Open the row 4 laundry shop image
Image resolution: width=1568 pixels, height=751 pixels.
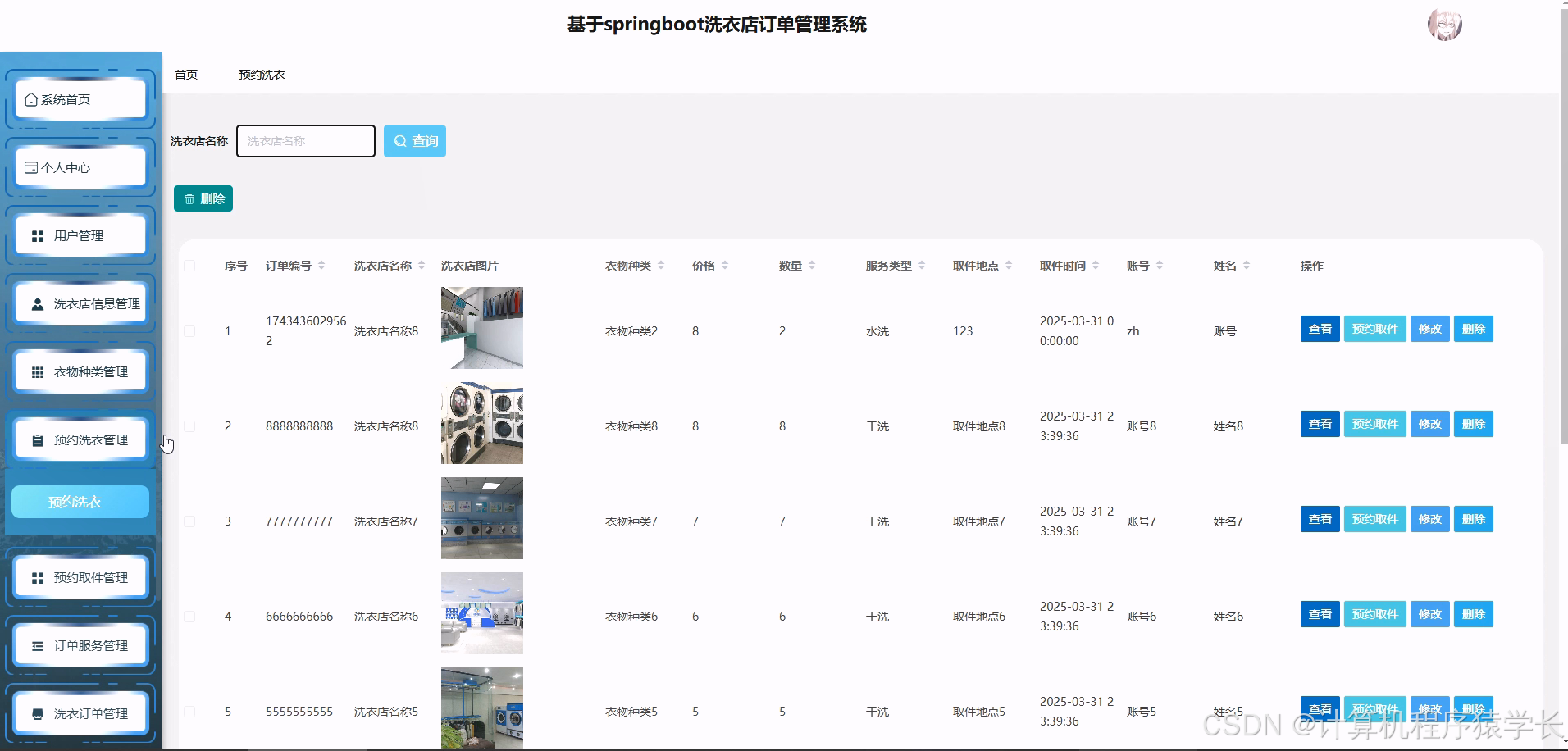pyautogui.click(x=482, y=613)
